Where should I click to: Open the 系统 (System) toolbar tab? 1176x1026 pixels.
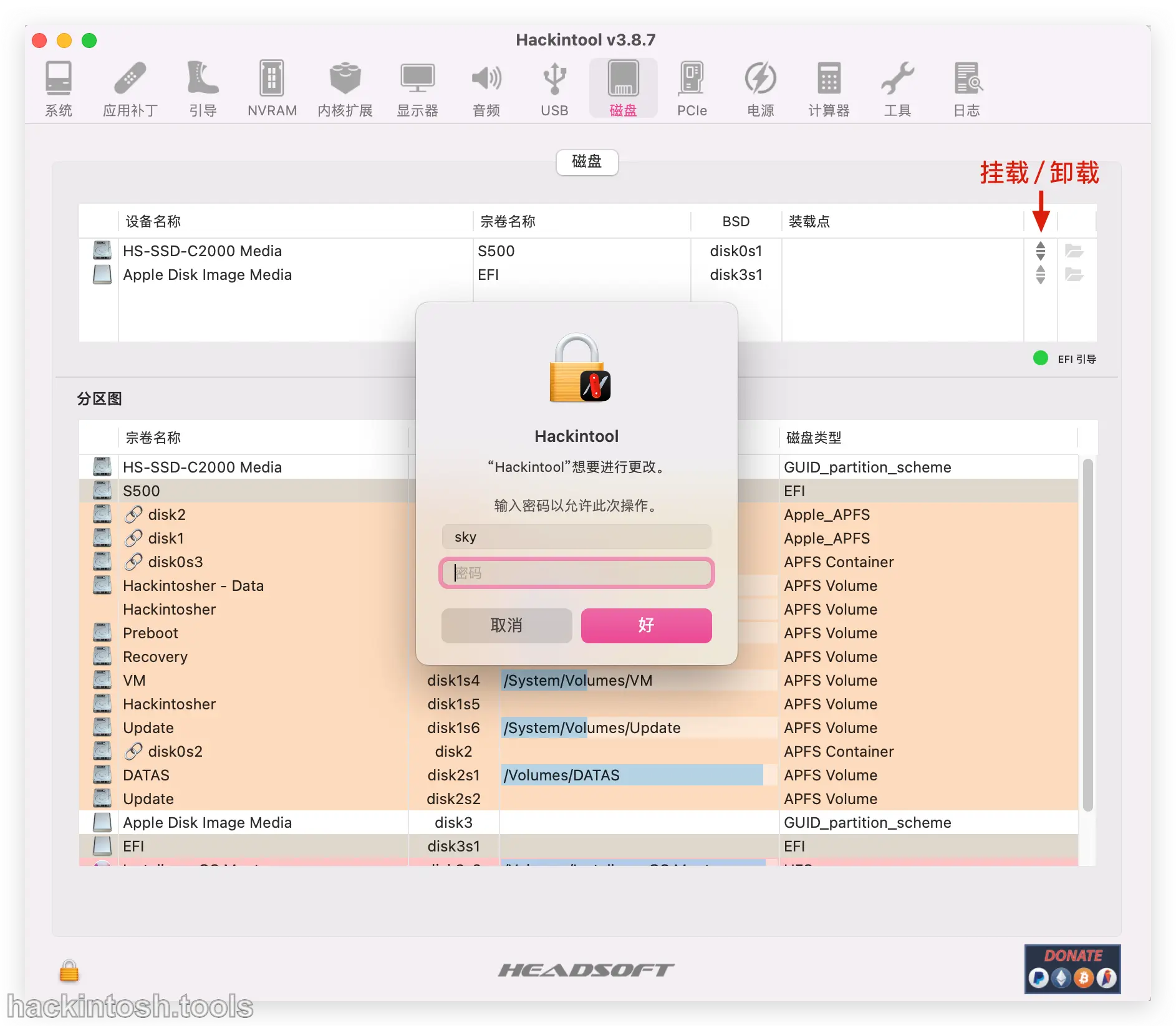58,89
